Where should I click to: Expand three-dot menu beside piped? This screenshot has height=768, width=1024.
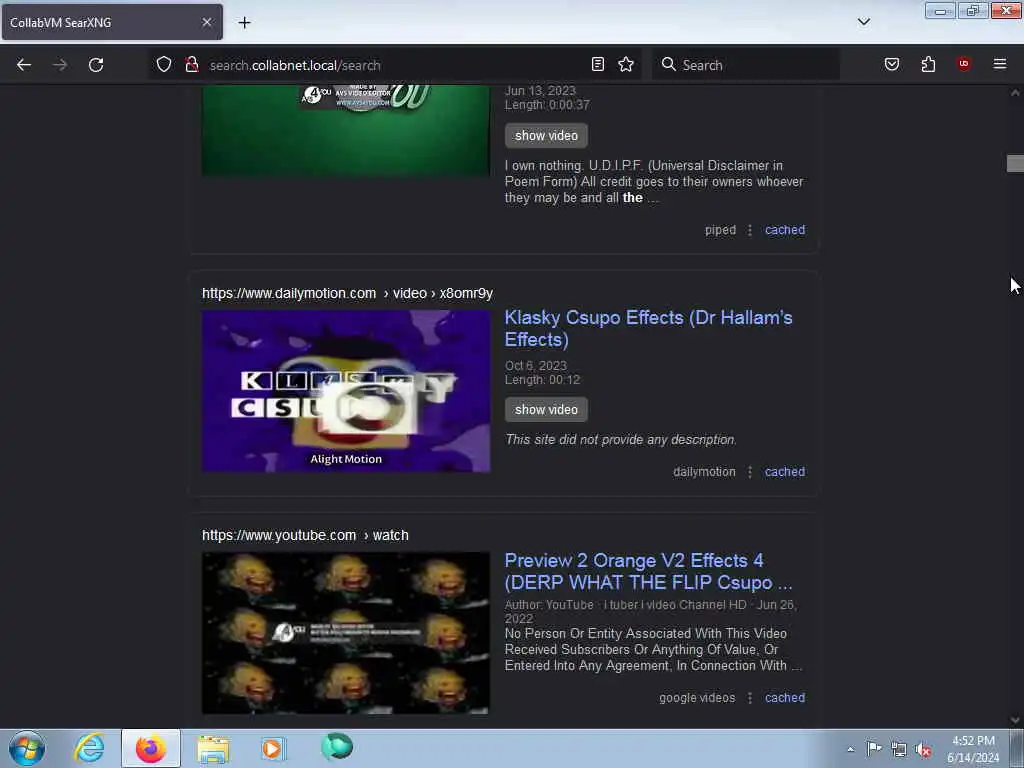(750, 230)
